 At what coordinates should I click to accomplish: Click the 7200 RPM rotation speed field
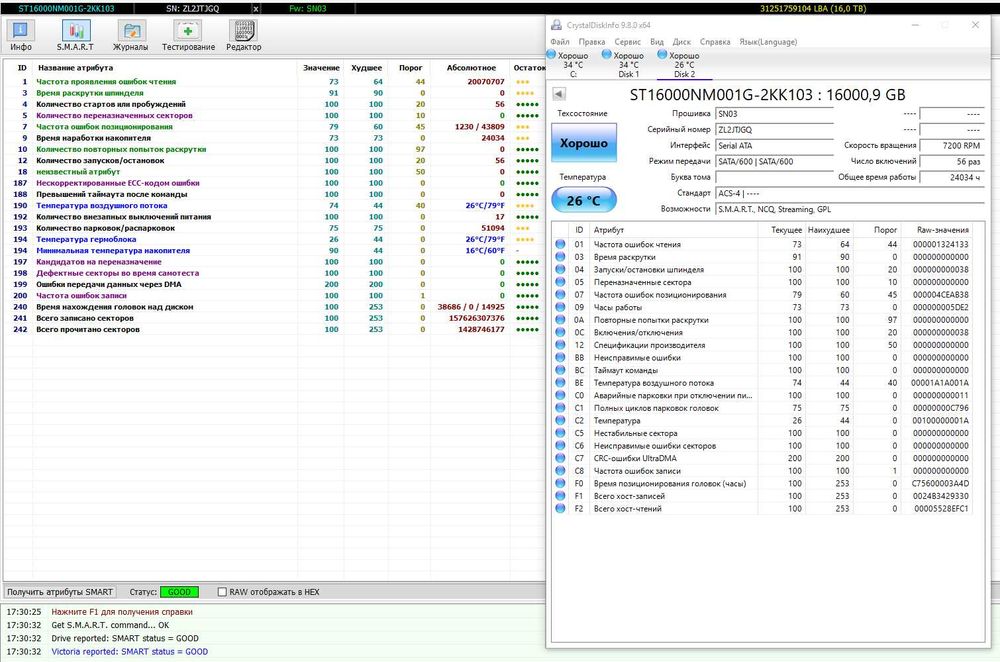click(x=951, y=145)
